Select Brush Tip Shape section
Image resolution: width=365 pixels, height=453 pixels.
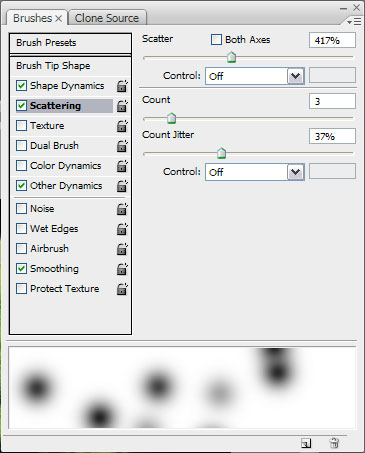pos(70,66)
